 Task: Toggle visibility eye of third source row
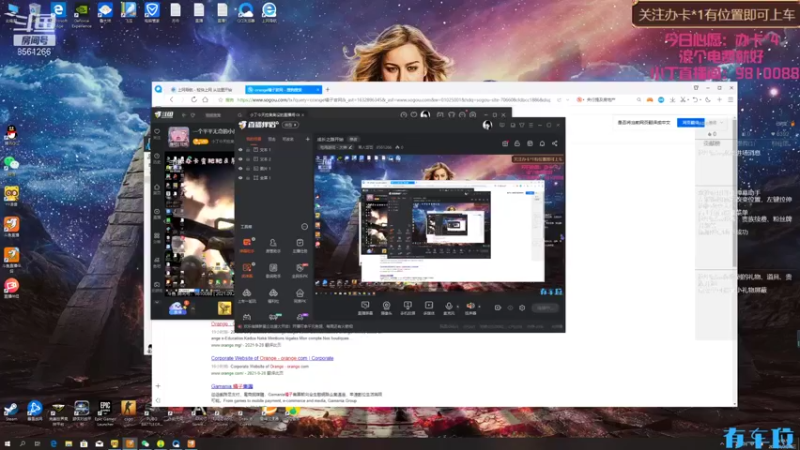[240, 168]
